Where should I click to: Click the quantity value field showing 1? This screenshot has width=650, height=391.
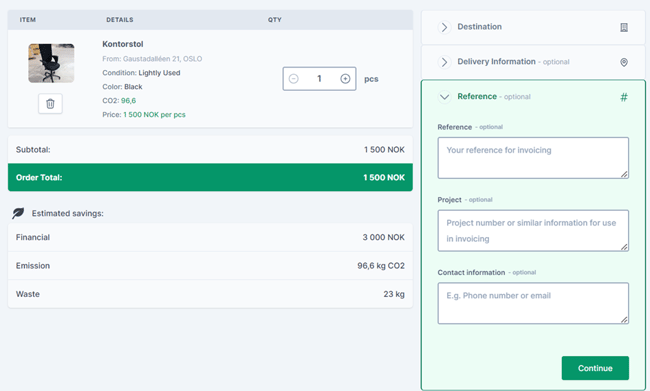(319, 79)
